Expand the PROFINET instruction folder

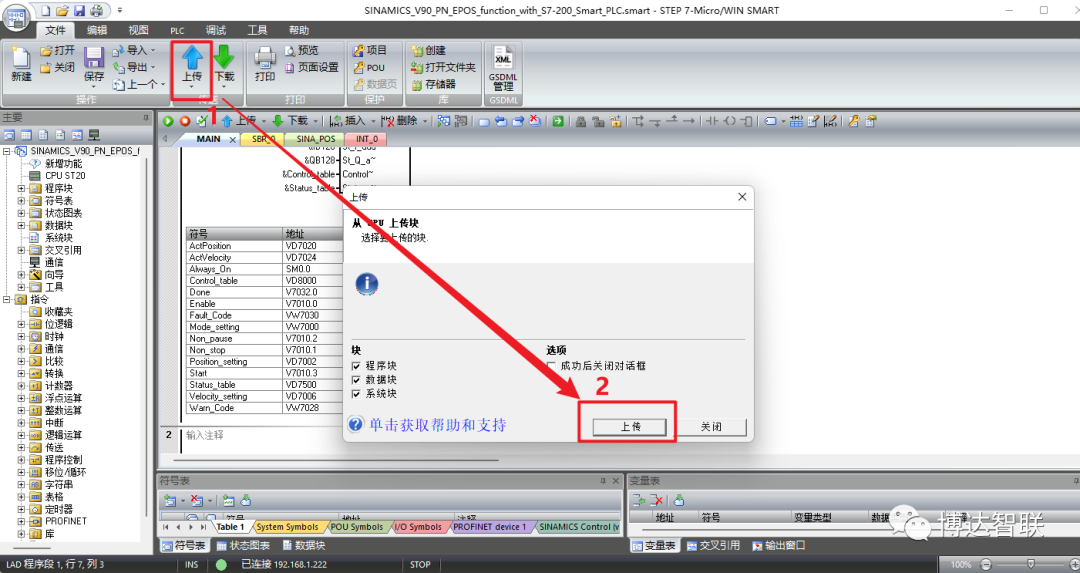(x=21, y=521)
